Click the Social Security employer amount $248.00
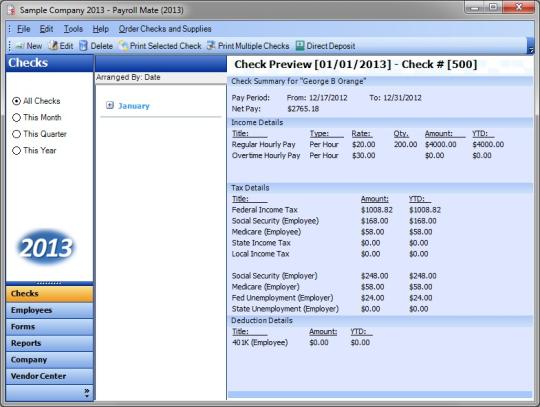 pyautogui.click(x=374, y=276)
